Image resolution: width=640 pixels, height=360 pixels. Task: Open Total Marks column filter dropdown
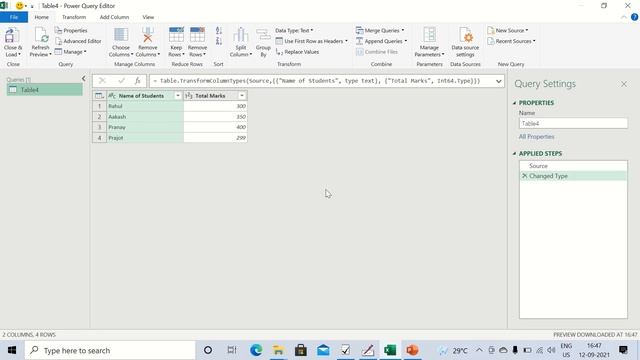242,96
